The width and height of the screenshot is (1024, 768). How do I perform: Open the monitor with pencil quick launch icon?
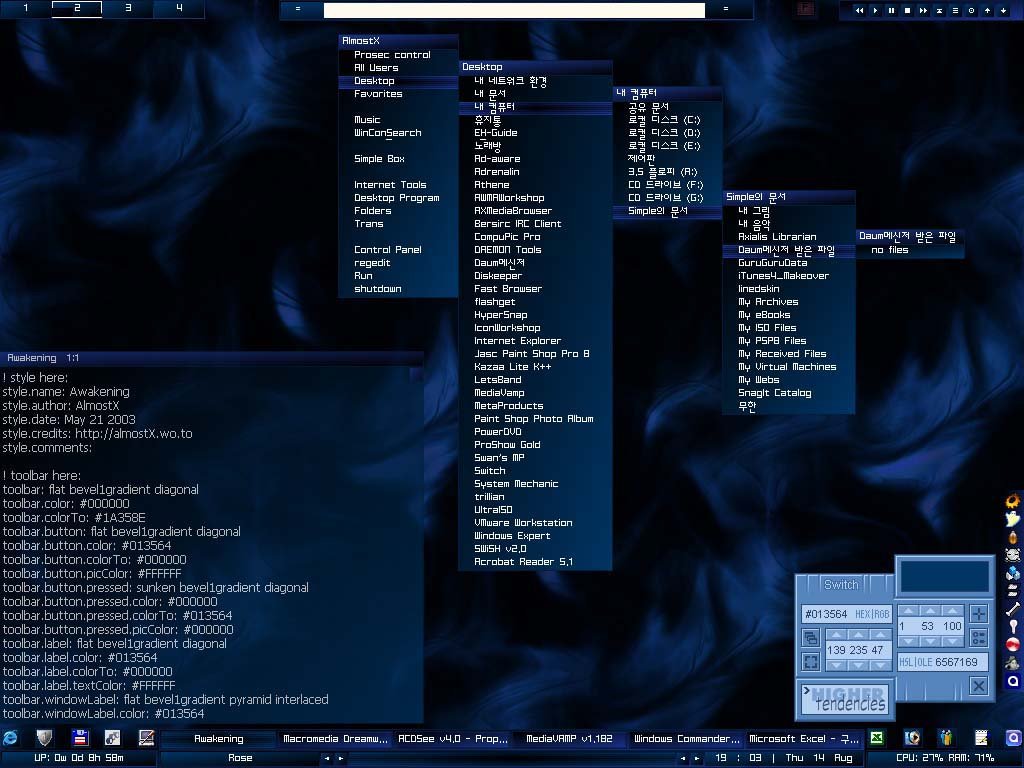[x=146, y=738]
